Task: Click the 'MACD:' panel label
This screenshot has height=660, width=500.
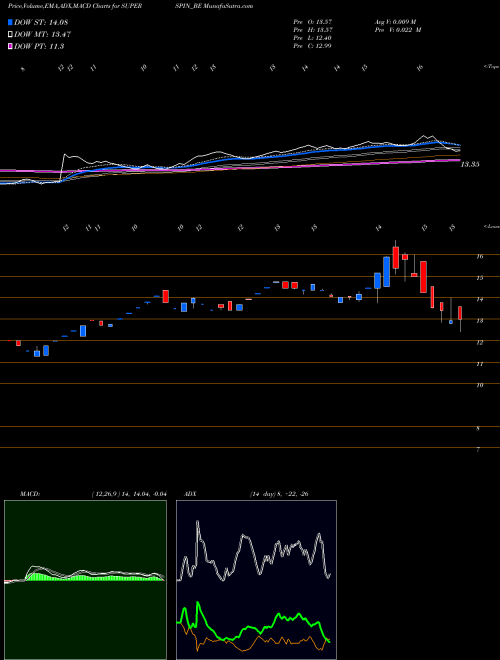Action: point(30,494)
